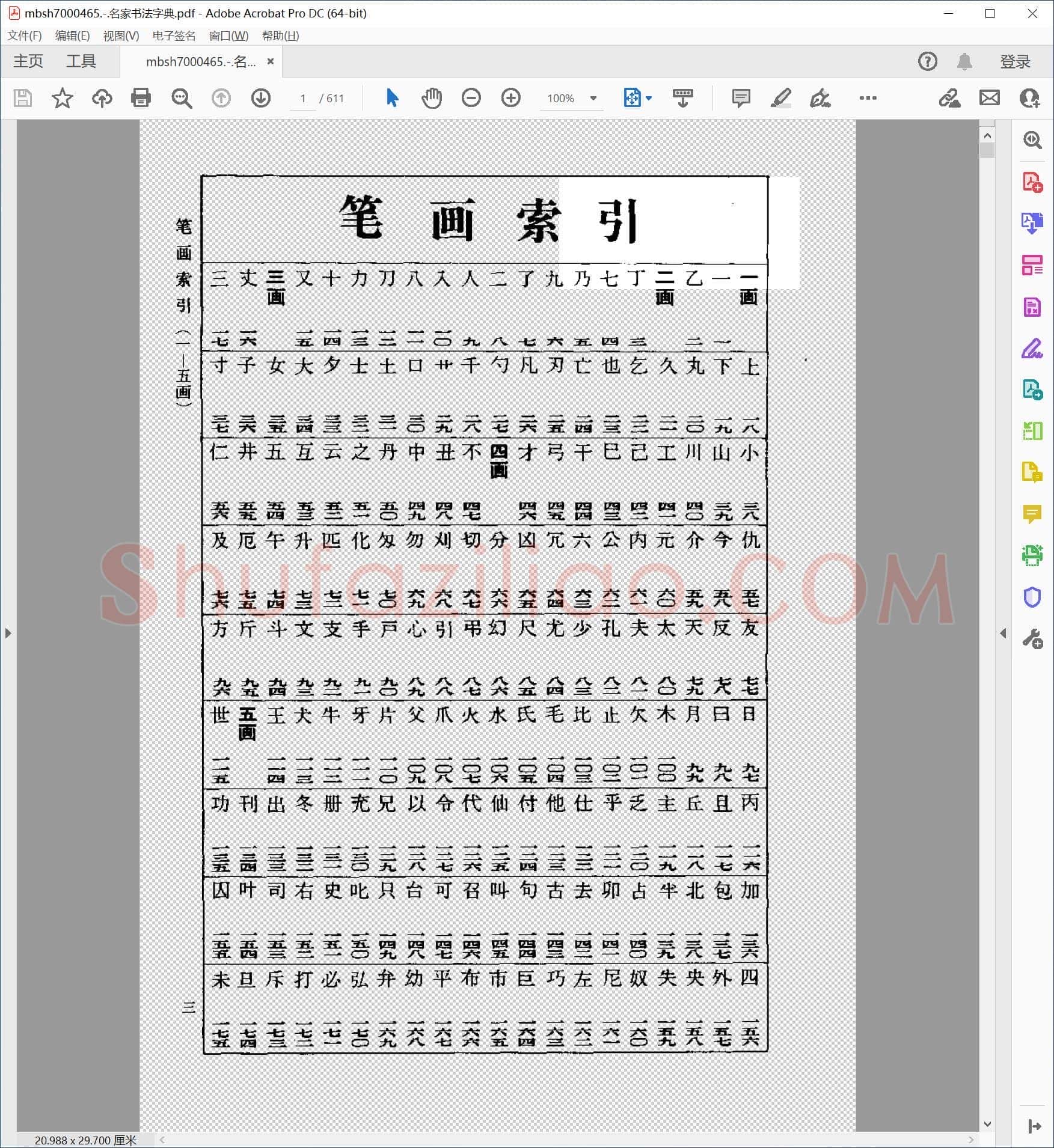This screenshot has height=1148, width=1054.
Task: Upload file to cloud icon
Action: pos(102,98)
